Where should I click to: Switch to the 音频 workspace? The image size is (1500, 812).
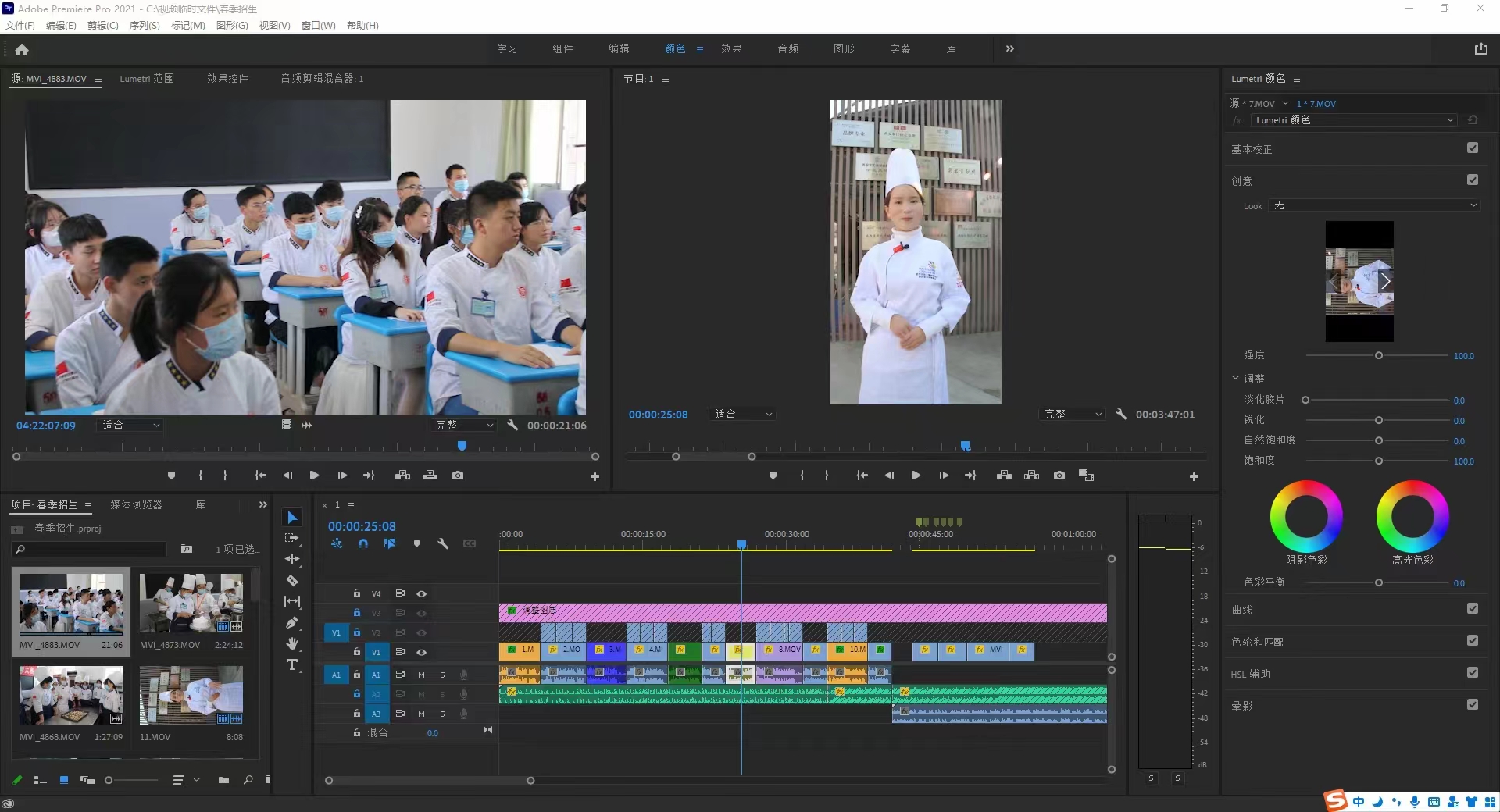787,48
